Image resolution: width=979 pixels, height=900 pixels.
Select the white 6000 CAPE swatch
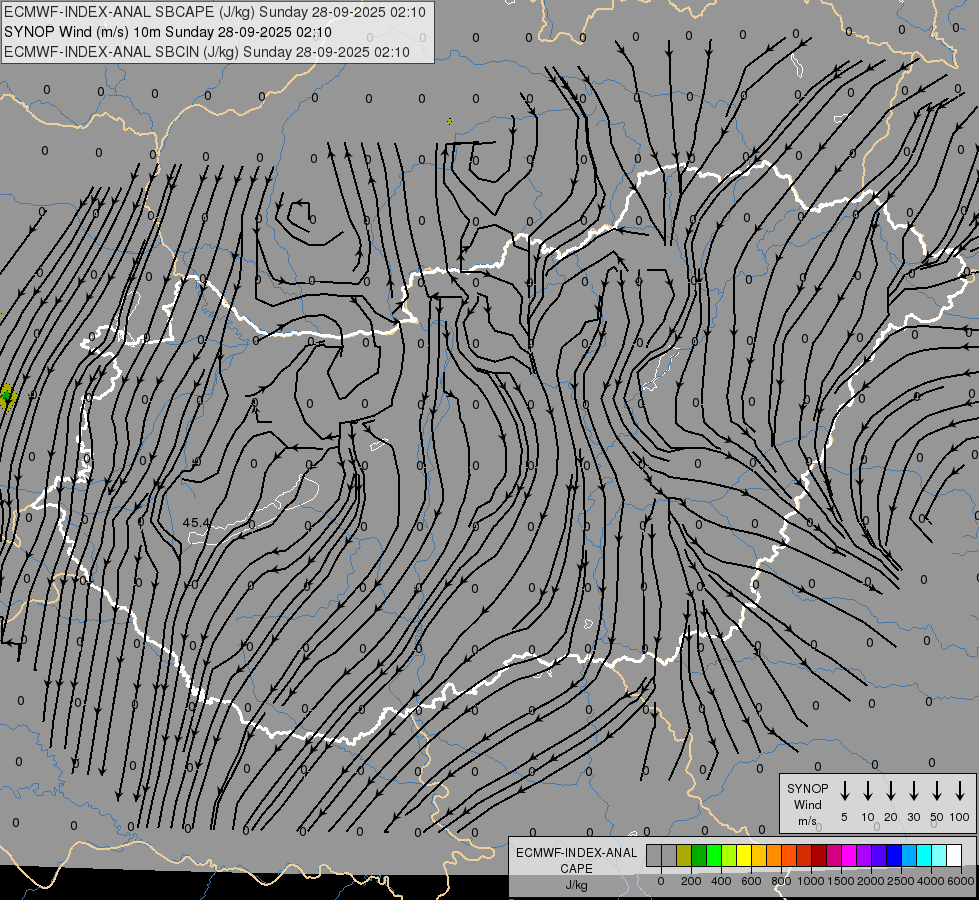tap(953, 855)
